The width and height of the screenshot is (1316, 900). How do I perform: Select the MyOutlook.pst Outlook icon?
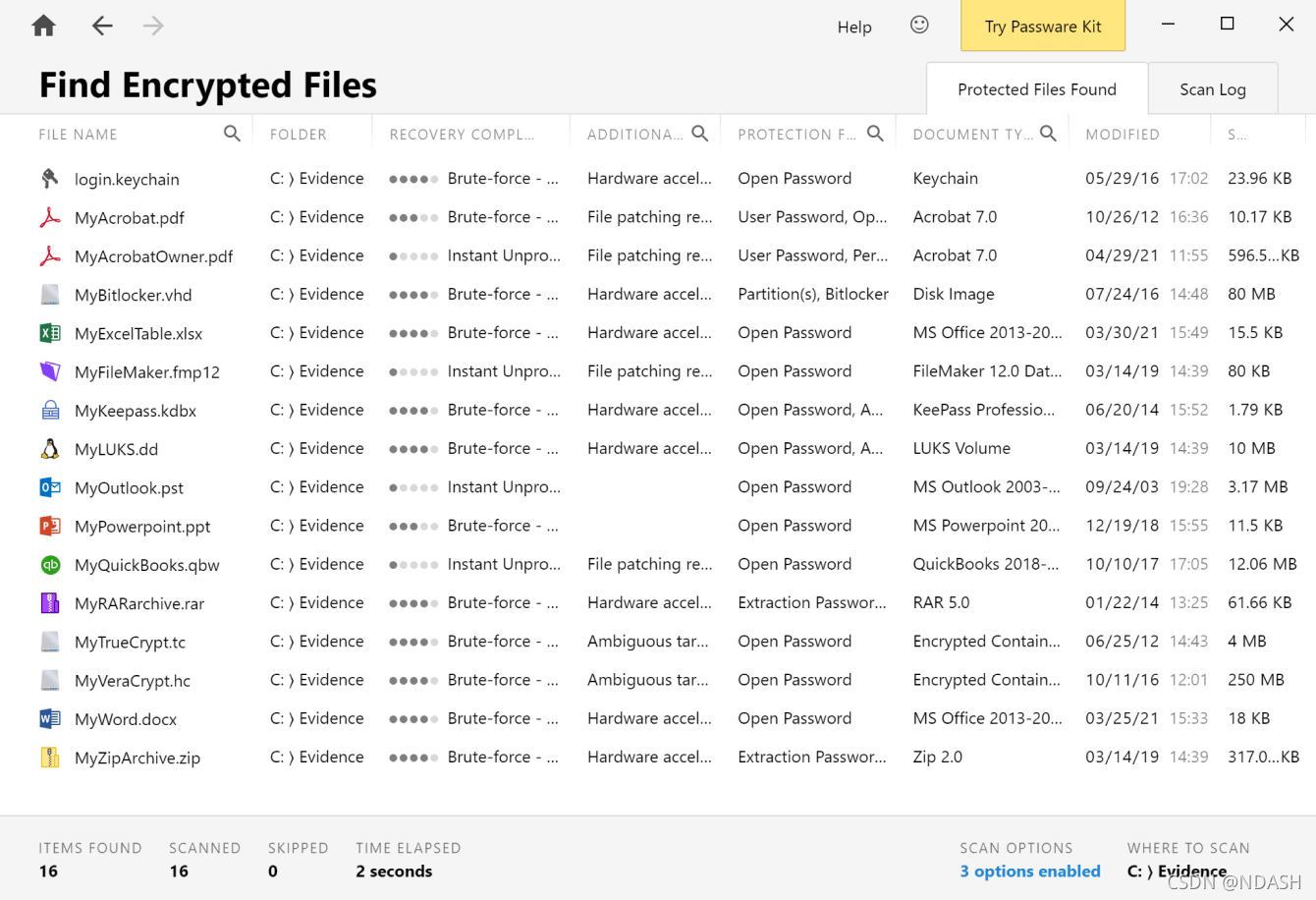pos(49,487)
